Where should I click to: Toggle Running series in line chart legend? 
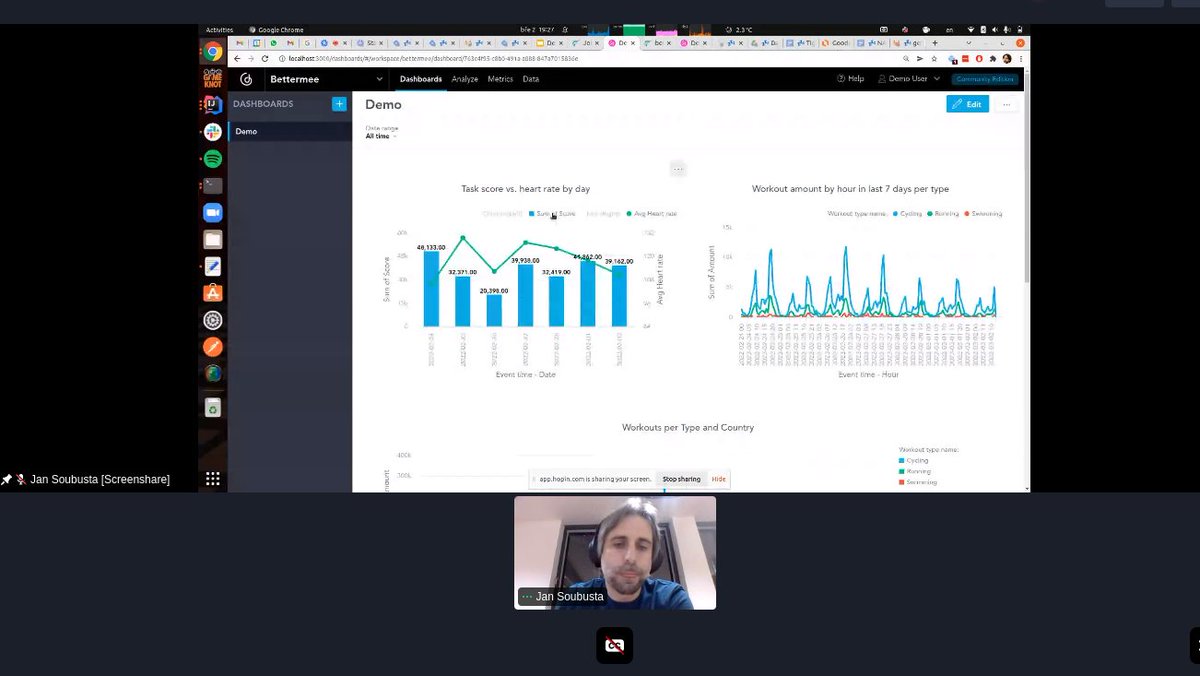(942, 214)
